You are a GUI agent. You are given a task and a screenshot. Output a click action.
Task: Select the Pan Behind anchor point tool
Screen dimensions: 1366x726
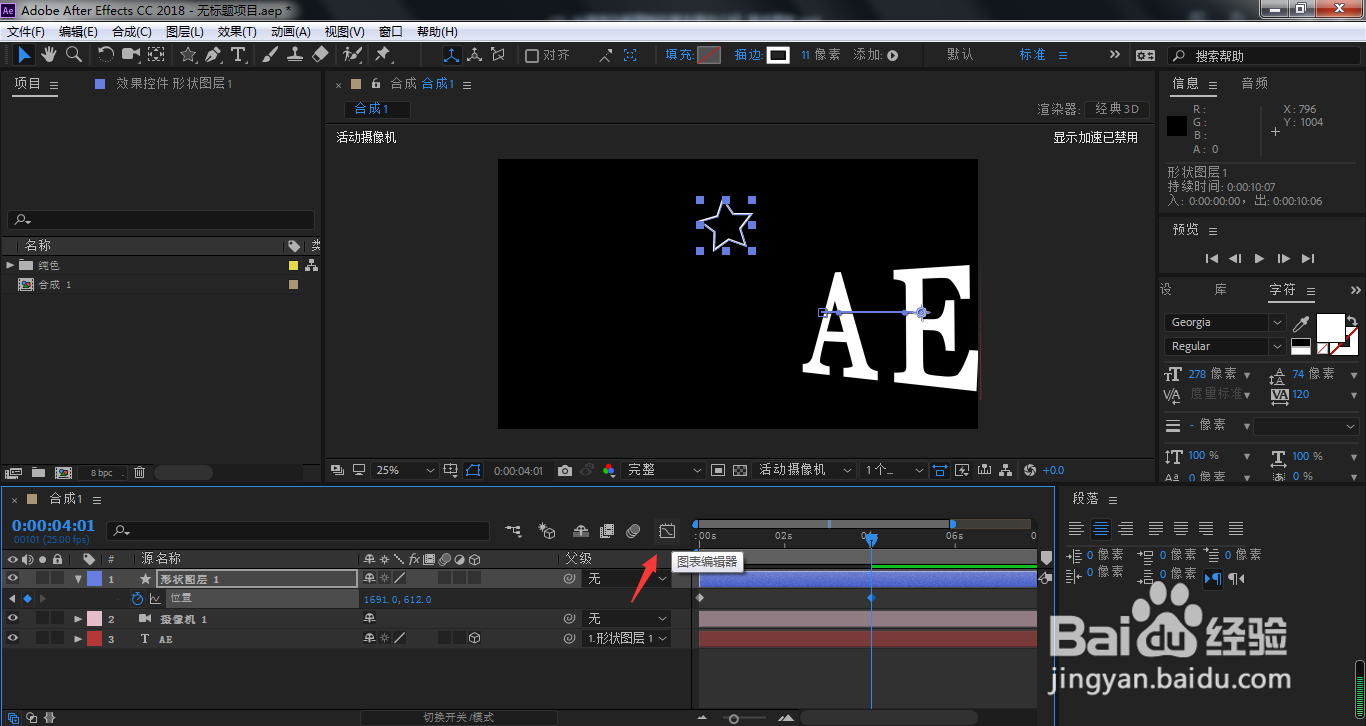tap(157, 54)
